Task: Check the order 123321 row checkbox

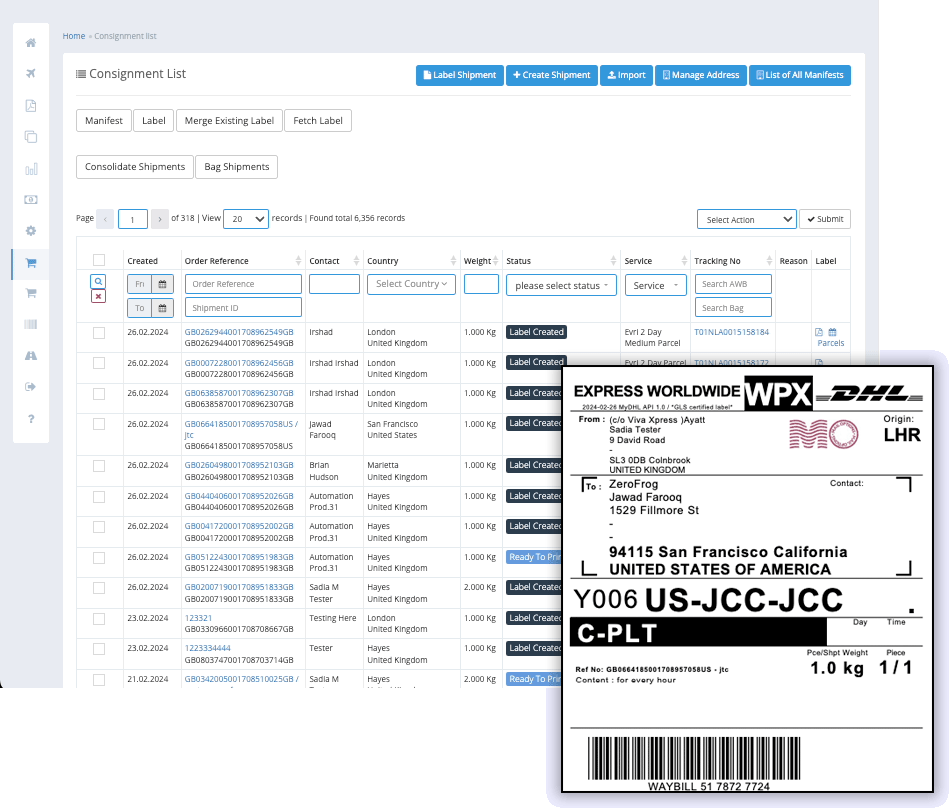Action: (99, 619)
